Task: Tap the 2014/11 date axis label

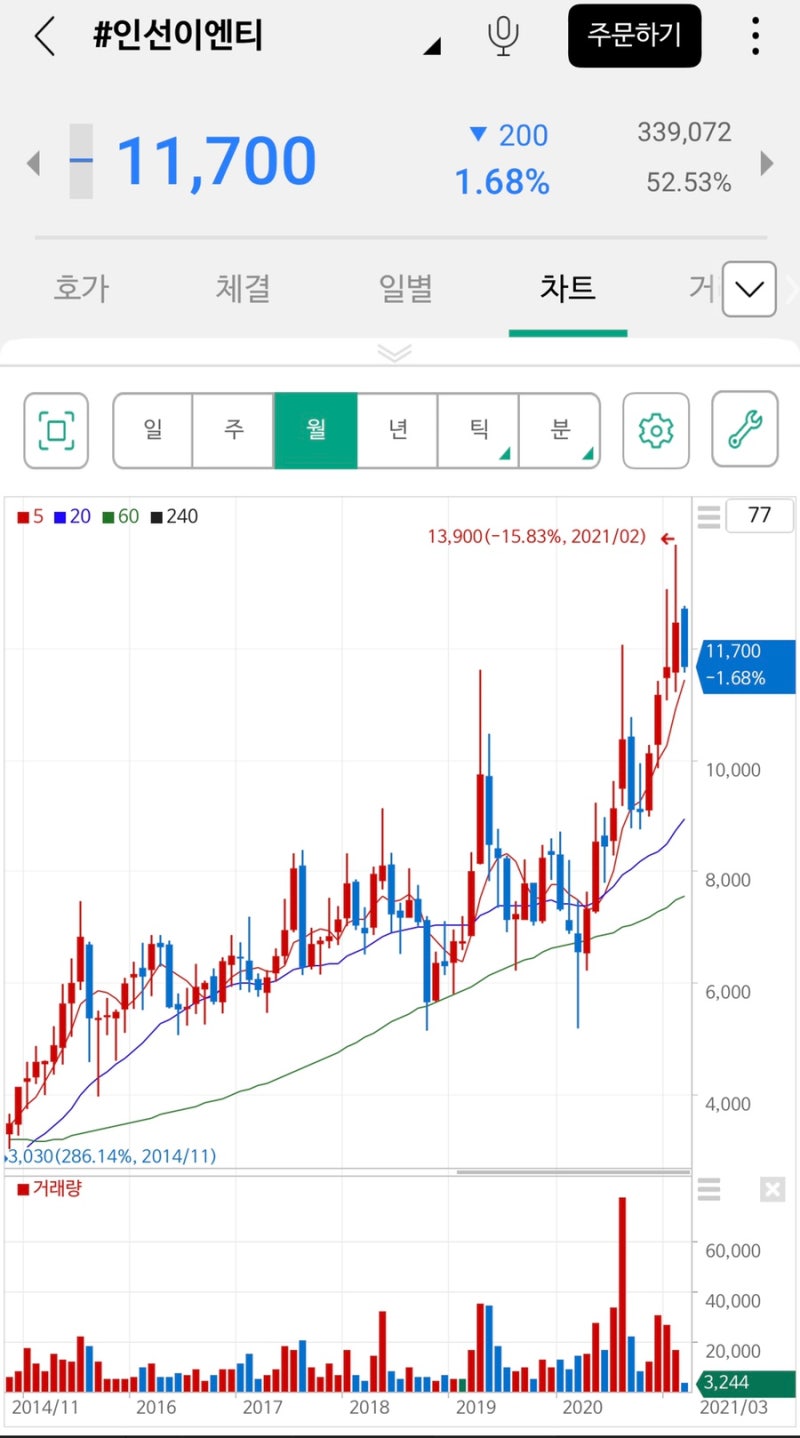Action: pos(44,1407)
